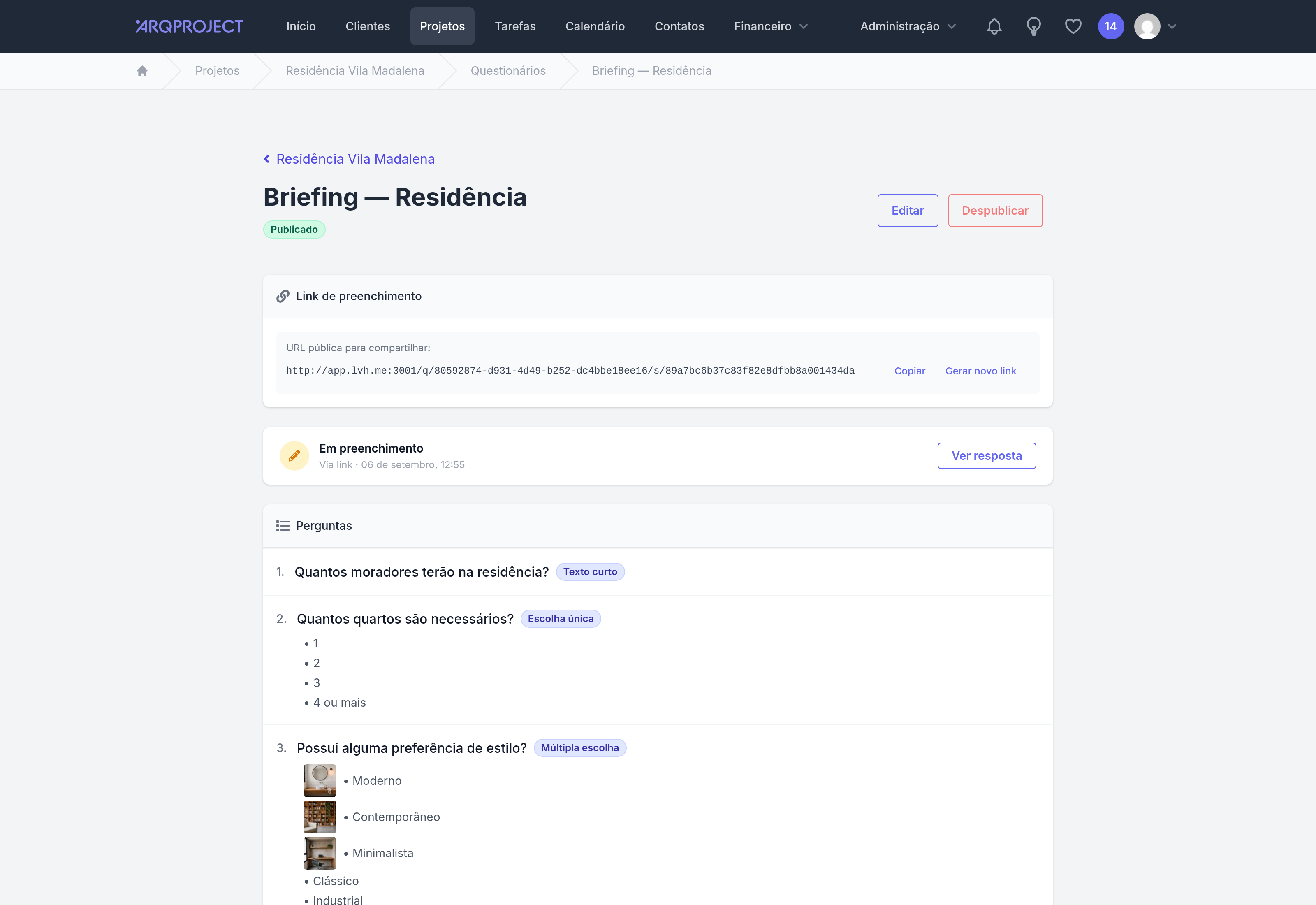This screenshot has height=905, width=1316.
Task: Click the back chevron beside Residência Vila Madalena
Action: click(x=266, y=159)
